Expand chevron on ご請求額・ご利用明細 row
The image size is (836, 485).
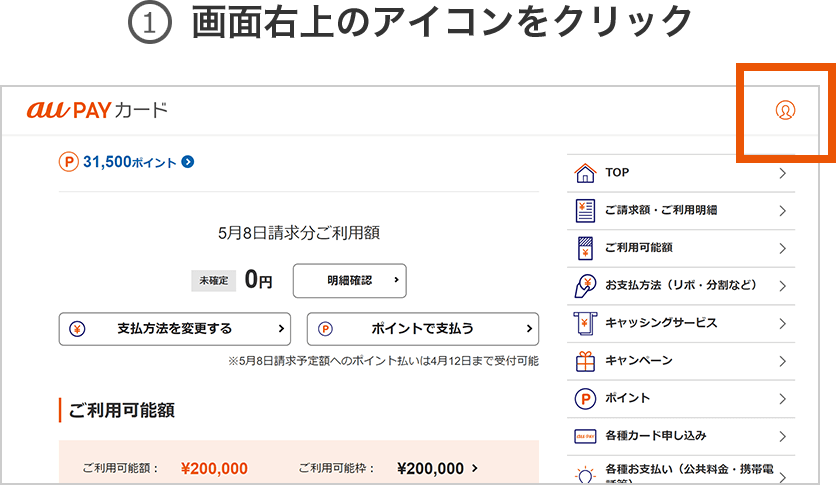(x=782, y=211)
